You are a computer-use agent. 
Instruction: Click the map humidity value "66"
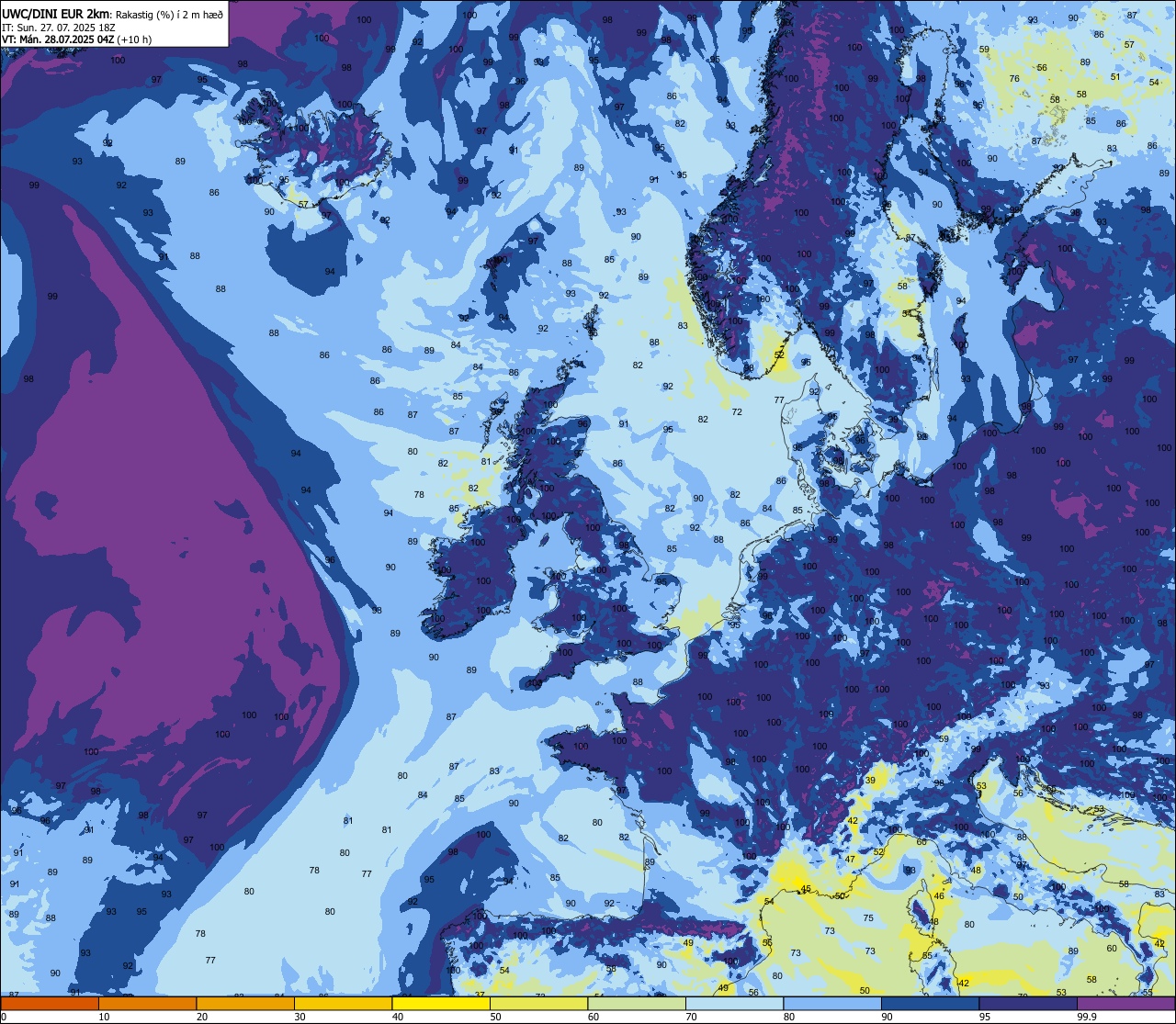(921, 842)
